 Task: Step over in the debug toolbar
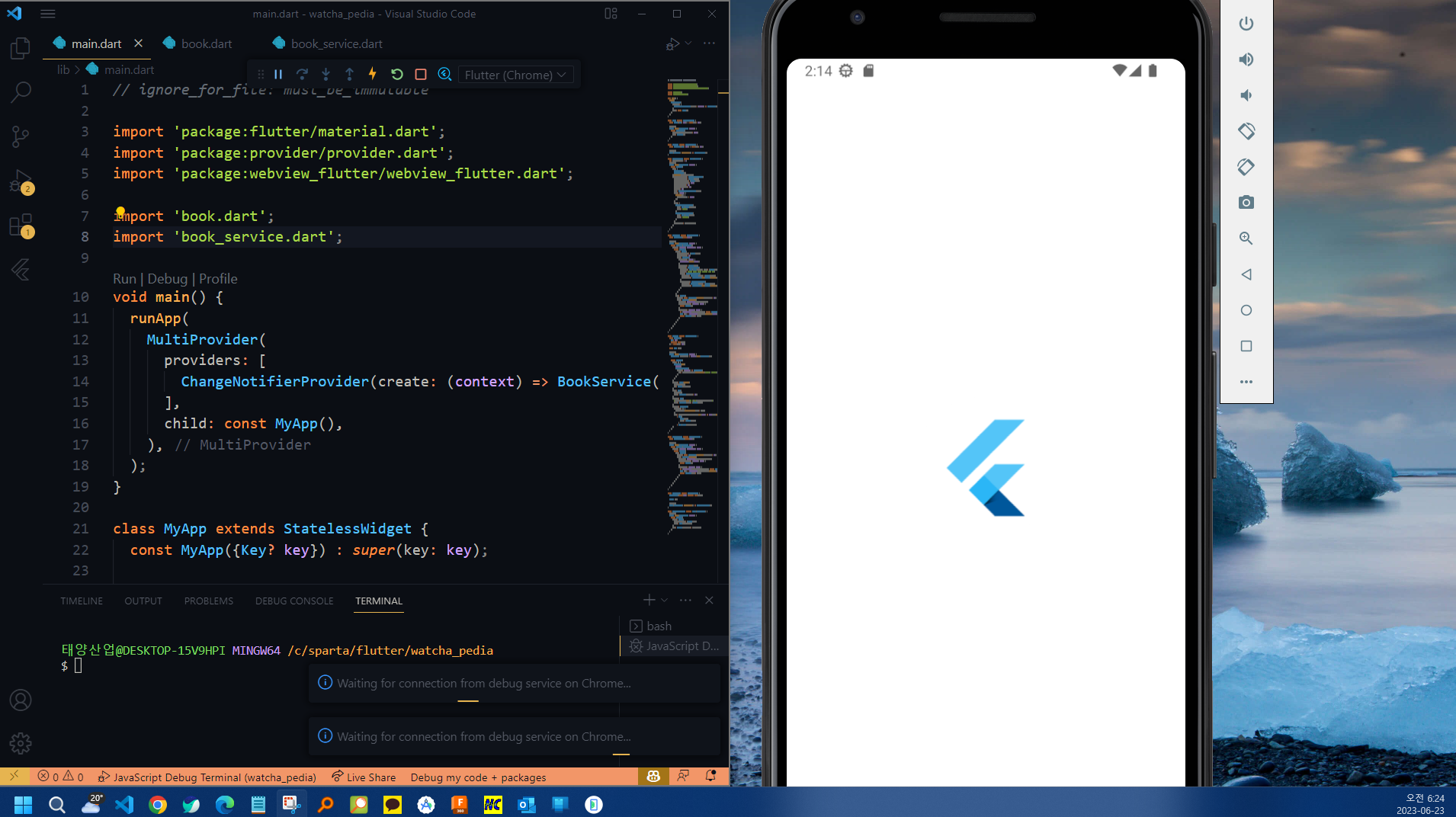click(302, 74)
